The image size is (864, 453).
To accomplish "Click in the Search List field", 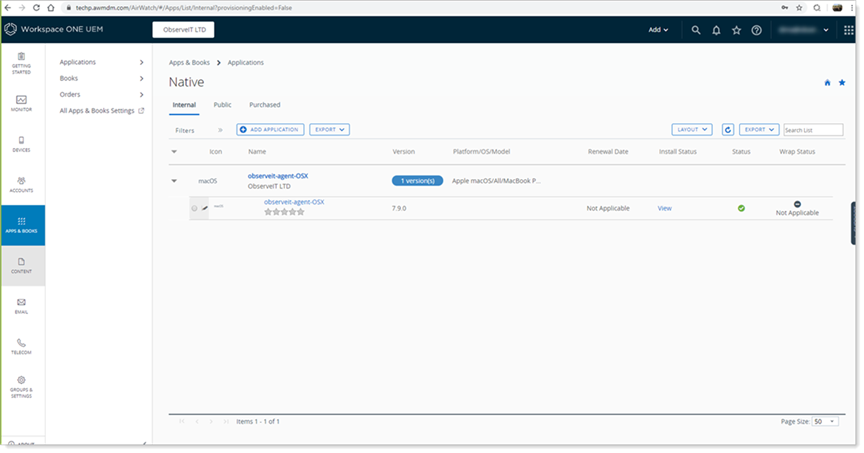I will pyautogui.click(x=813, y=130).
